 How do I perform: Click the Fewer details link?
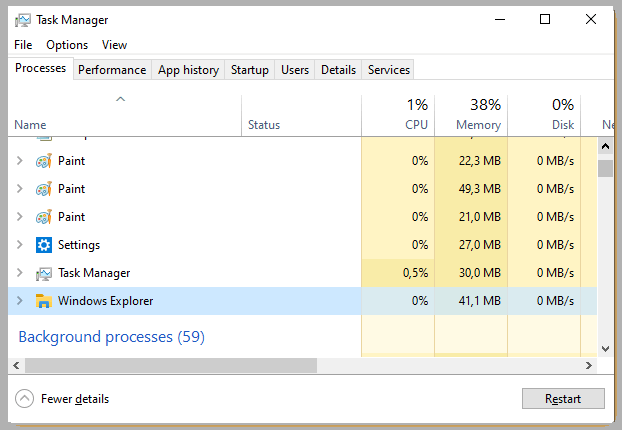click(75, 399)
